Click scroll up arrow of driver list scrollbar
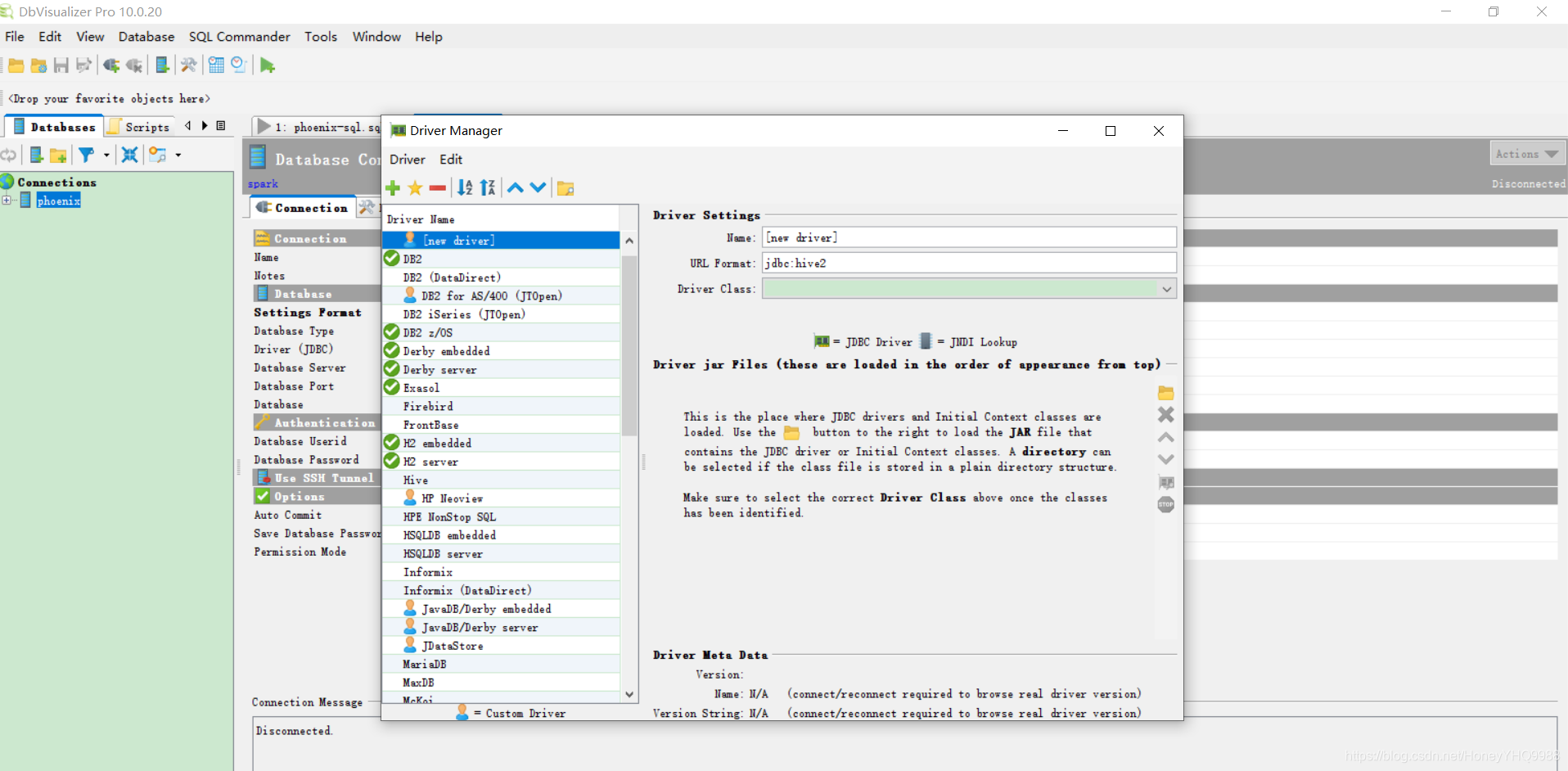1568x771 pixels. [629, 241]
